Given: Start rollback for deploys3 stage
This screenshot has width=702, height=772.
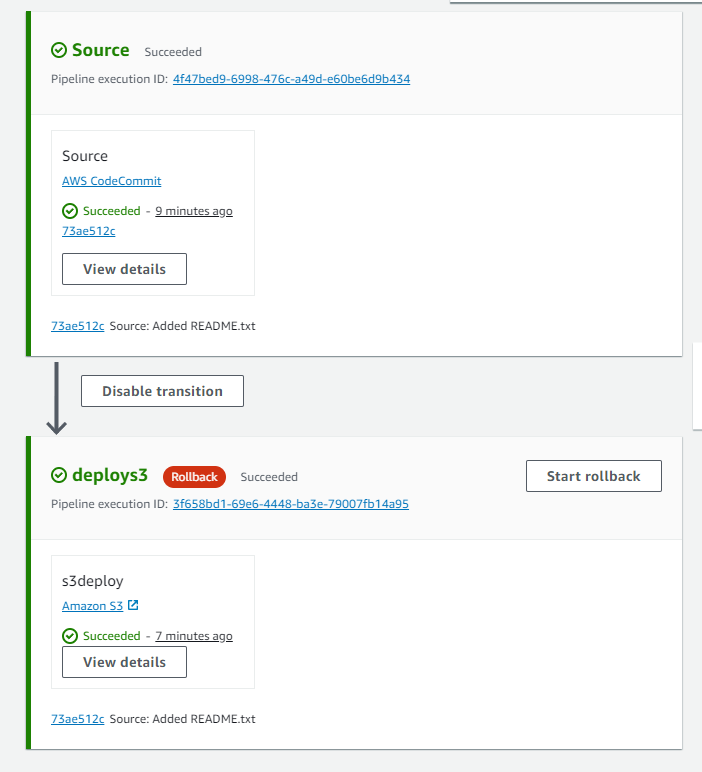Looking at the screenshot, I should (593, 476).
